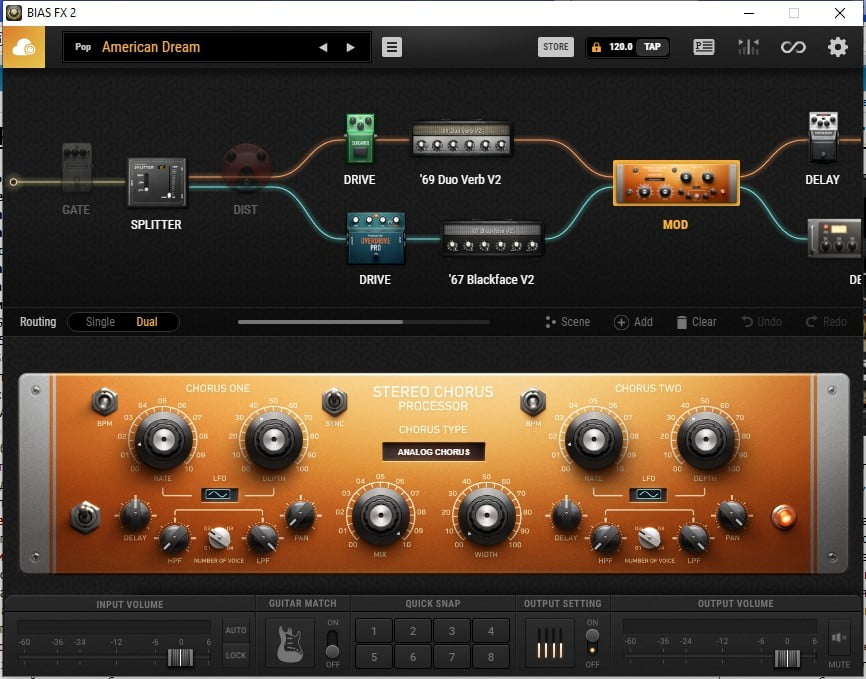Select Quick Snap slot 1
The width and height of the screenshot is (866, 679).
[x=374, y=631]
